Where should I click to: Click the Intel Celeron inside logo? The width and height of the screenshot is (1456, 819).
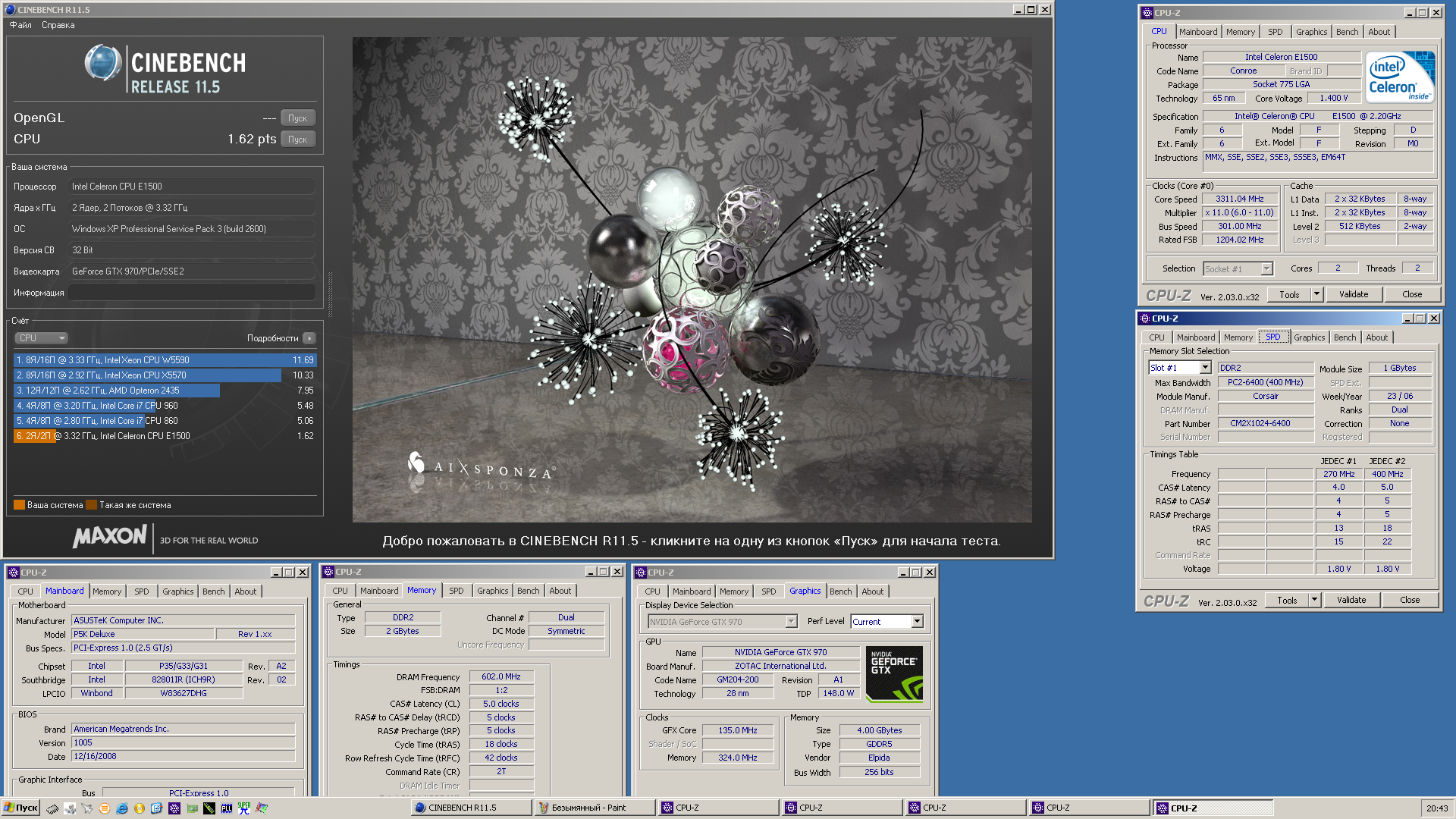coord(1400,77)
